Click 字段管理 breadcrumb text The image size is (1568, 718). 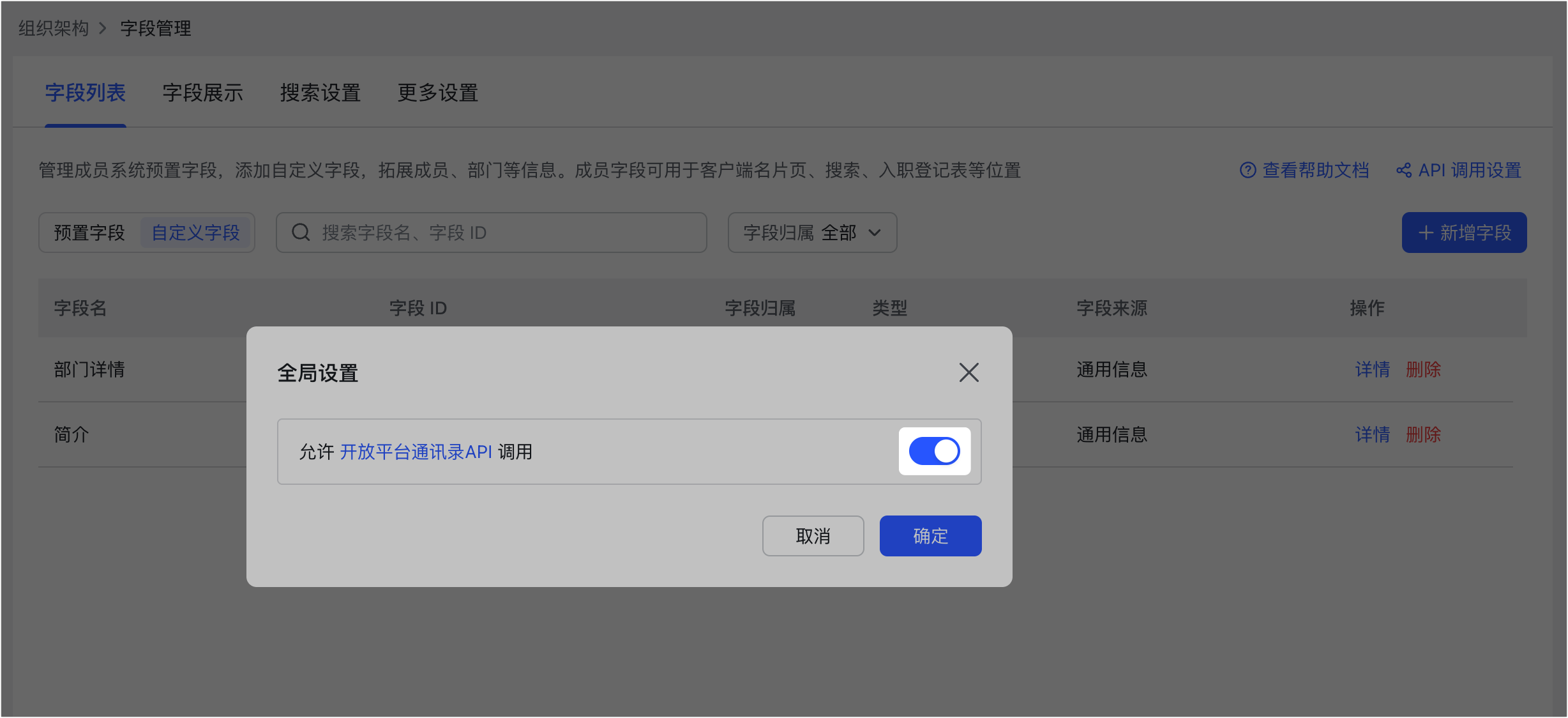coord(156,28)
